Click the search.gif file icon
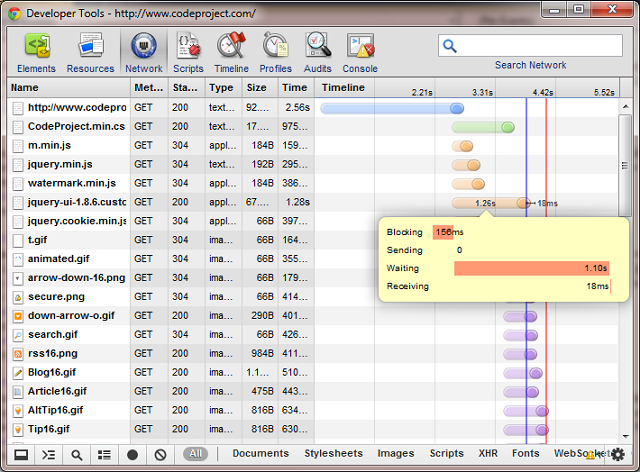 tap(18, 335)
